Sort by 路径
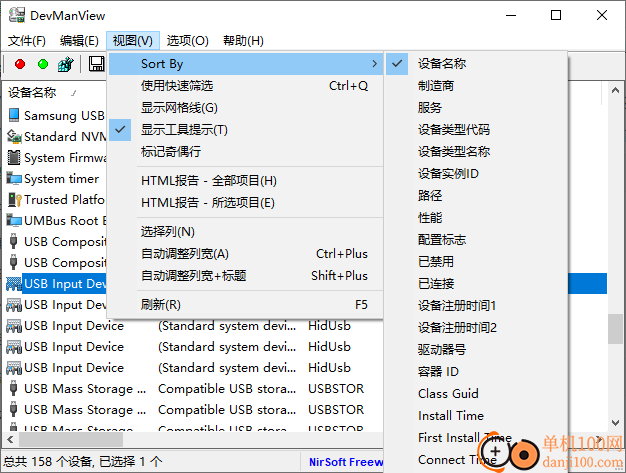This screenshot has width=626, height=473. point(477,196)
